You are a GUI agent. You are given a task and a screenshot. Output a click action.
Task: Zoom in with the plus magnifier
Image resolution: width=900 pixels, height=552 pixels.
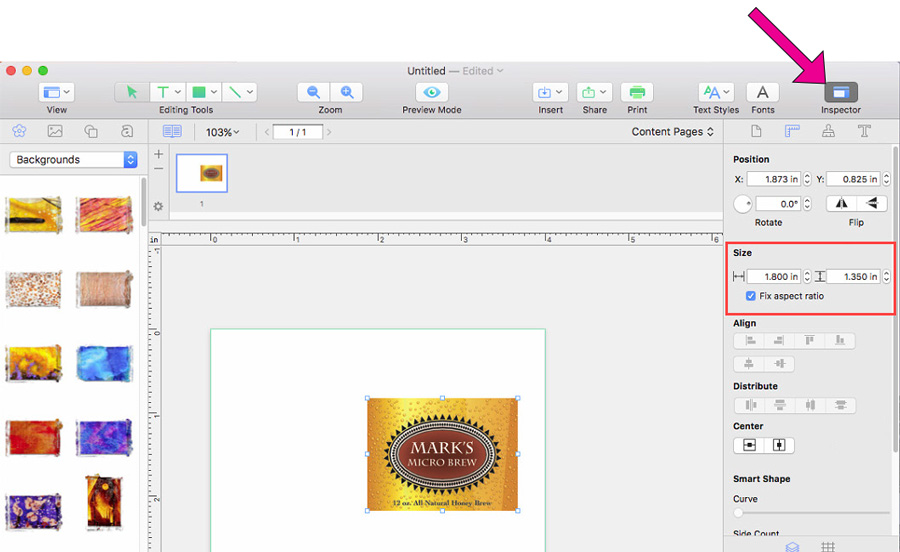347,92
